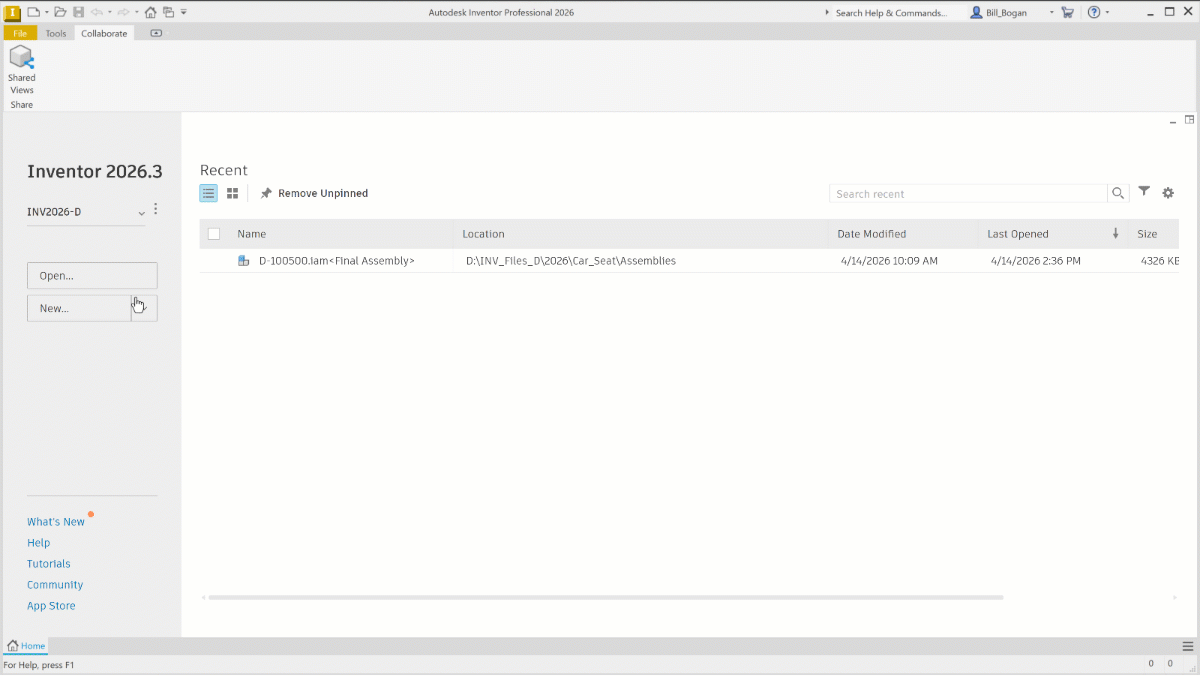Open the recent list settings gear icon
This screenshot has height=676, width=1200.
[x=1168, y=193]
